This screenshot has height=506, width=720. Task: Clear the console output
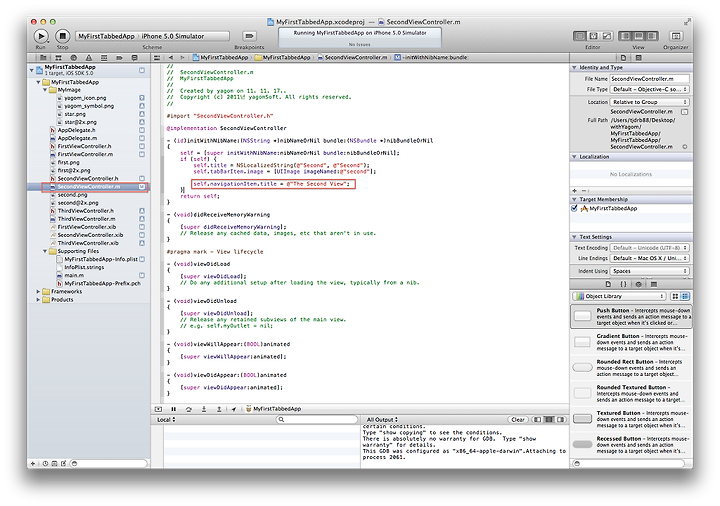[x=518, y=420]
